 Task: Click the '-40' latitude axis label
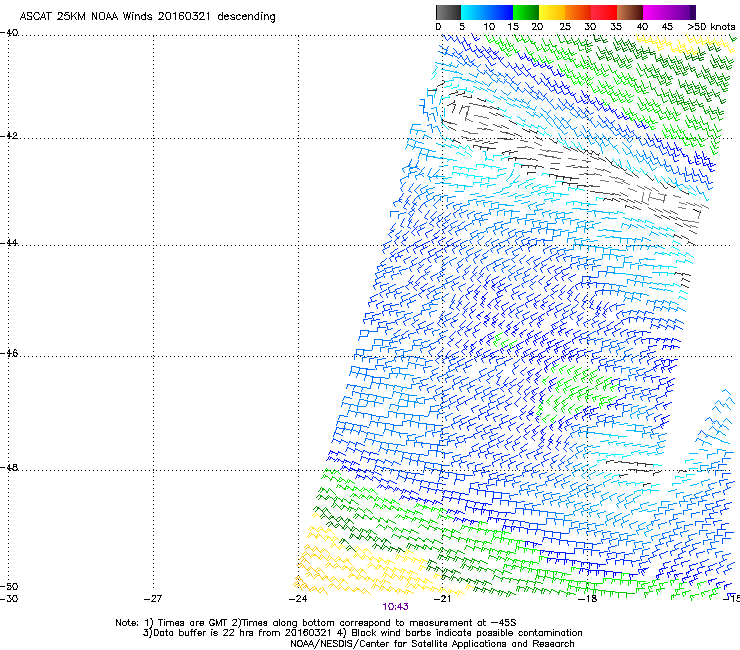point(9,33)
